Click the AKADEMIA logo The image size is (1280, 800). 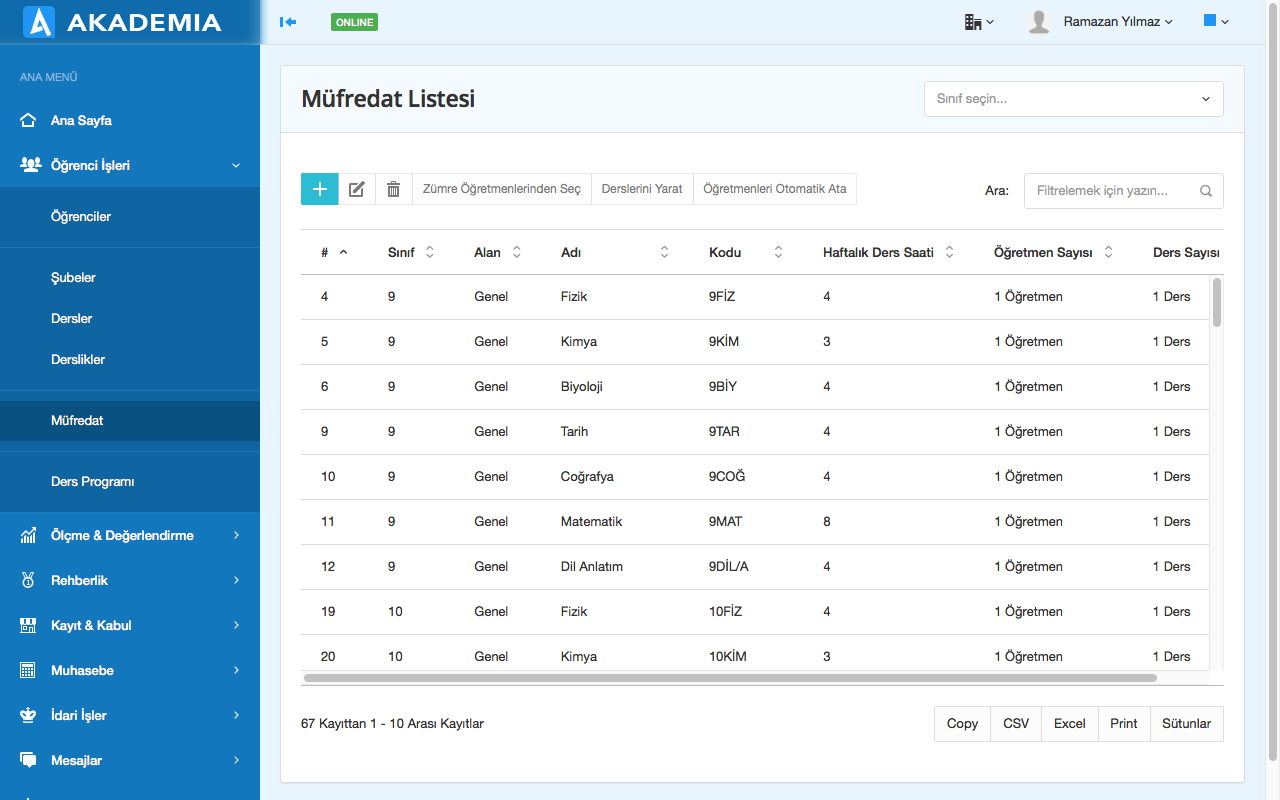pyautogui.click(x=122, y=22)
